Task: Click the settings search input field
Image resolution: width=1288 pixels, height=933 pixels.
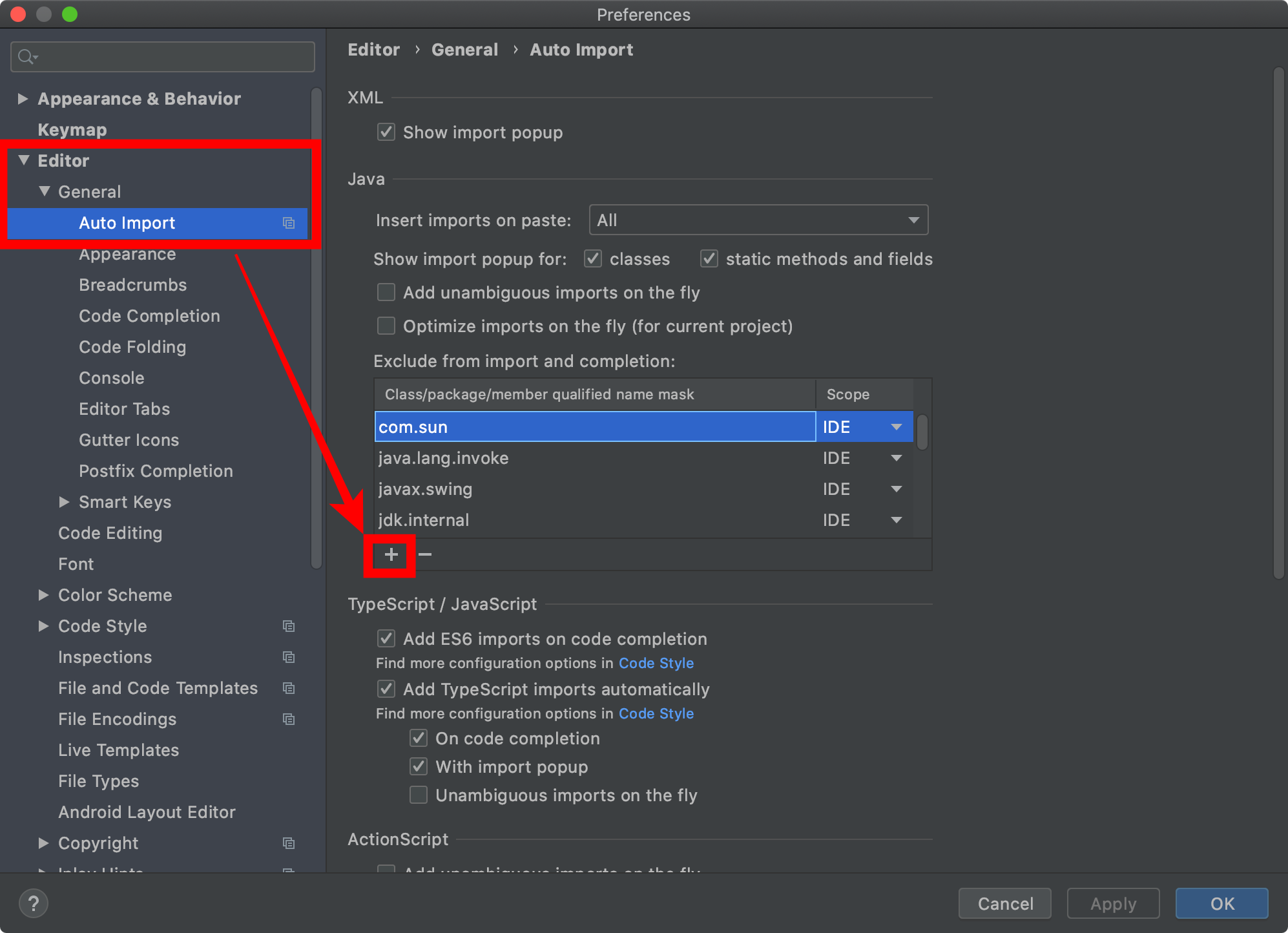Action: [x=174, y=57]
